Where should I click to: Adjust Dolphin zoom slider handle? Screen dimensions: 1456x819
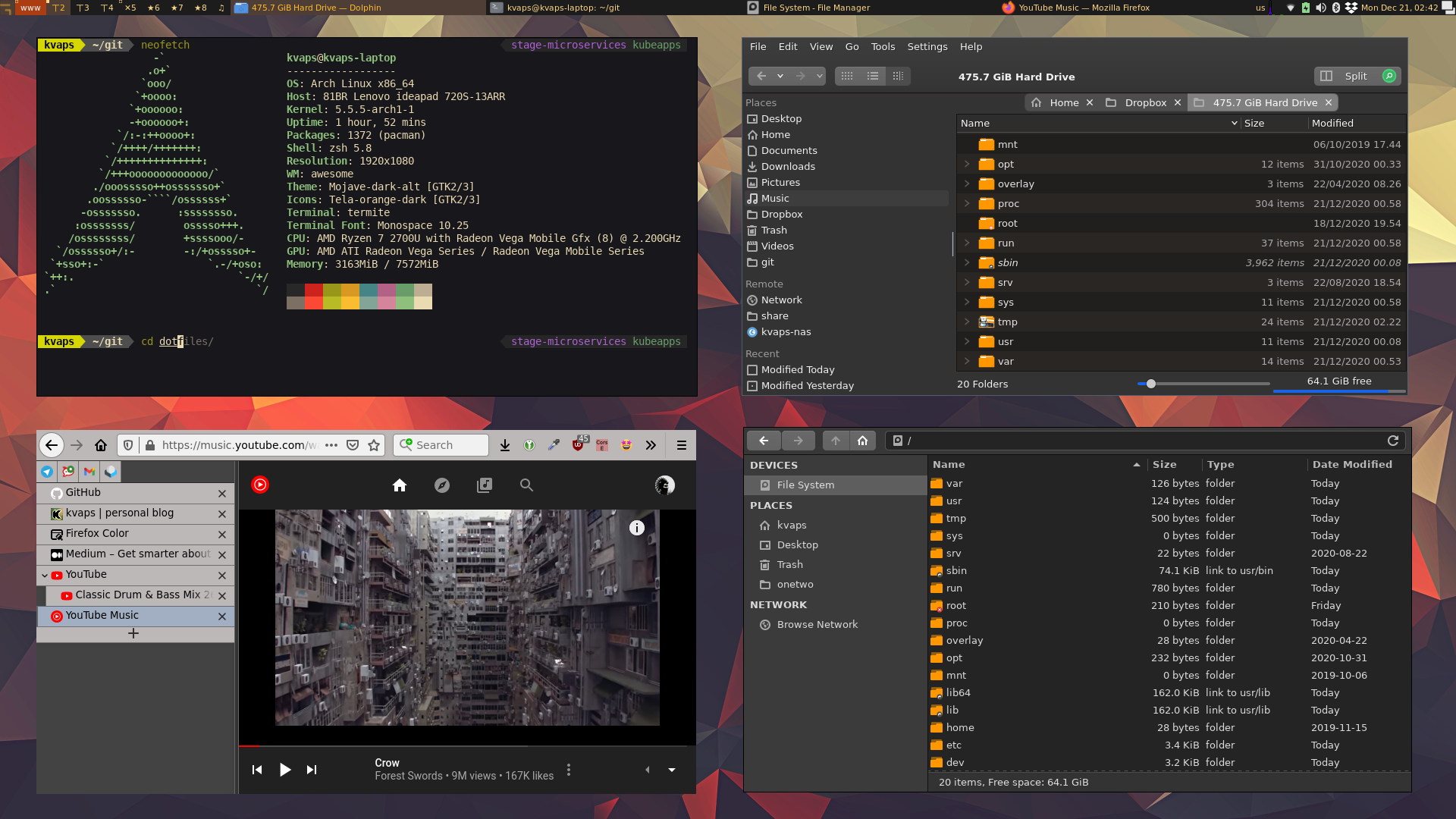pos(1150,384)
